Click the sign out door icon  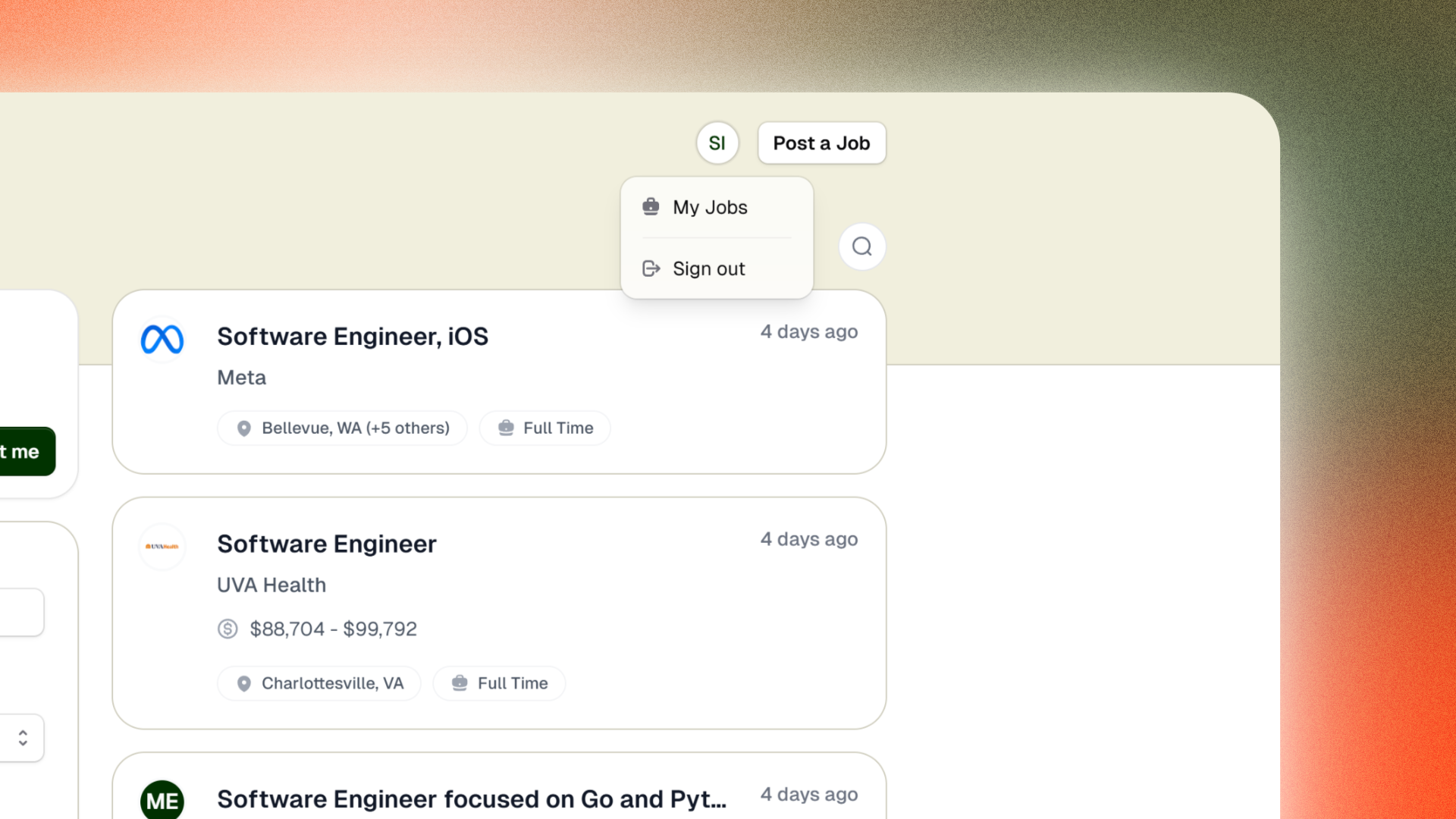(651, 268)
